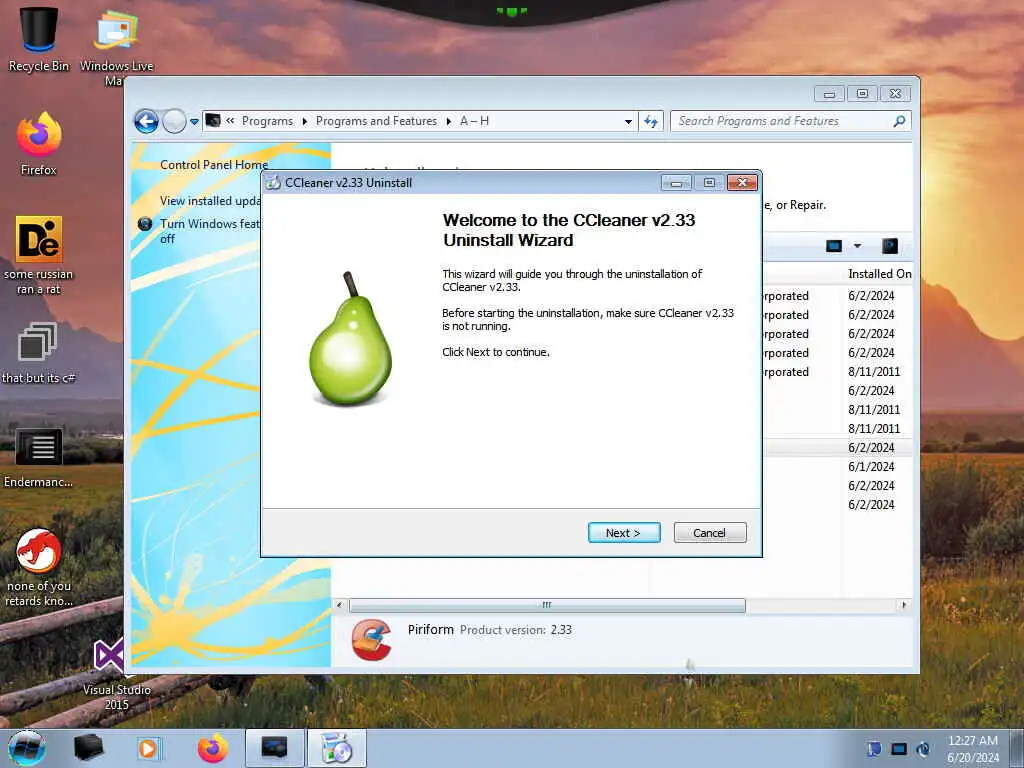The image size is (1024, 768).
Task: Select the A – H breadcrumb
Action: [474, 121]
